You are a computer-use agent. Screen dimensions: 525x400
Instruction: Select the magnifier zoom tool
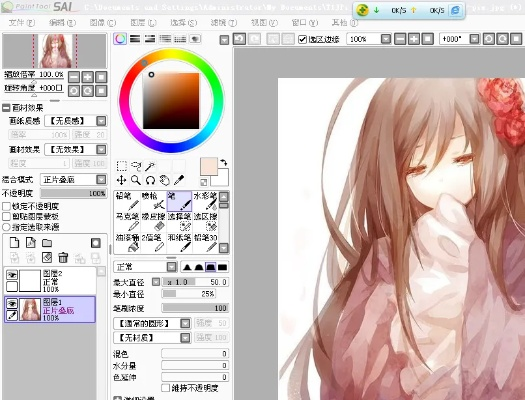pyautogui.click(x=136, y=180)
